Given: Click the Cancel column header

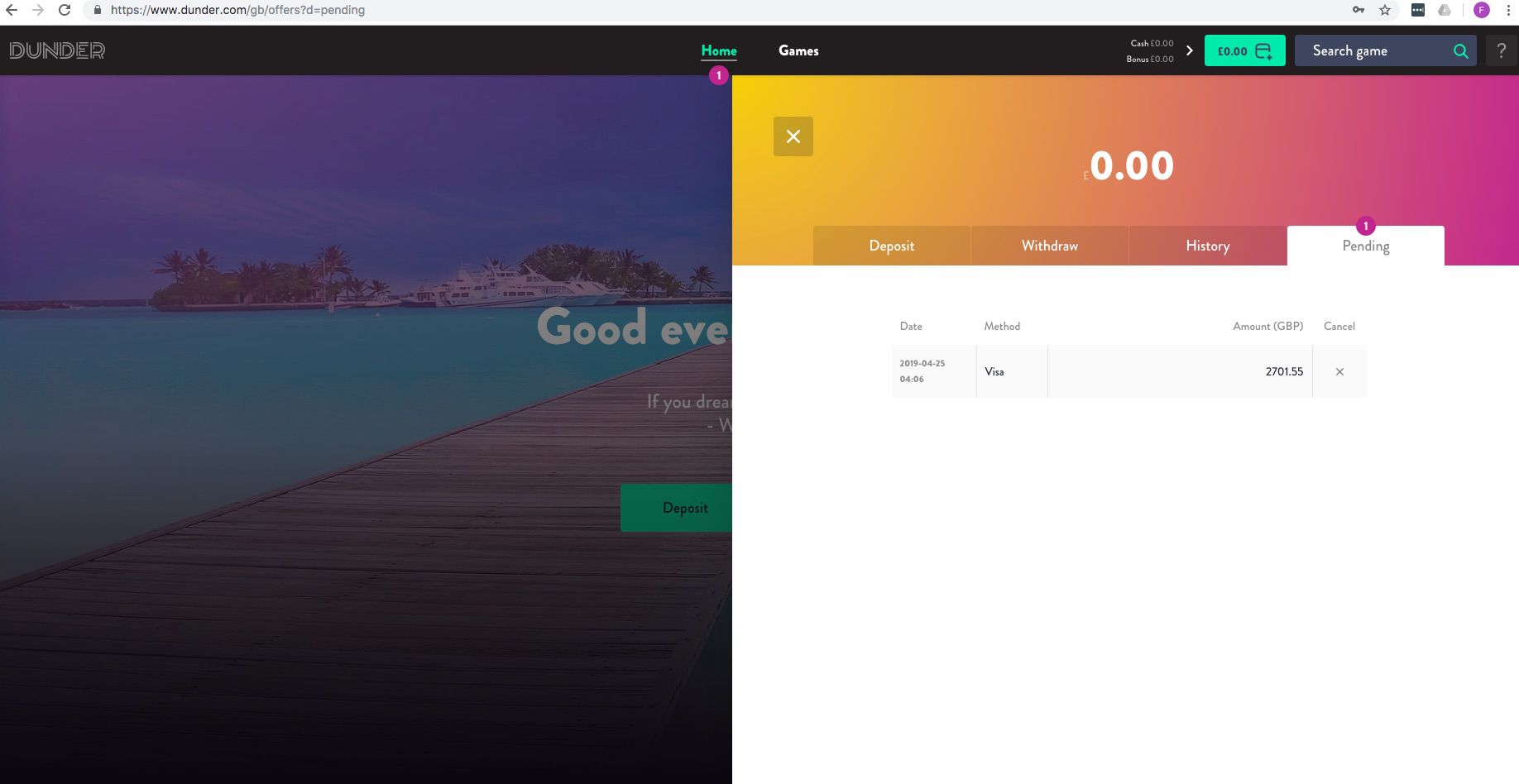Looking at the screenshot, I should tap(1339, 327).
